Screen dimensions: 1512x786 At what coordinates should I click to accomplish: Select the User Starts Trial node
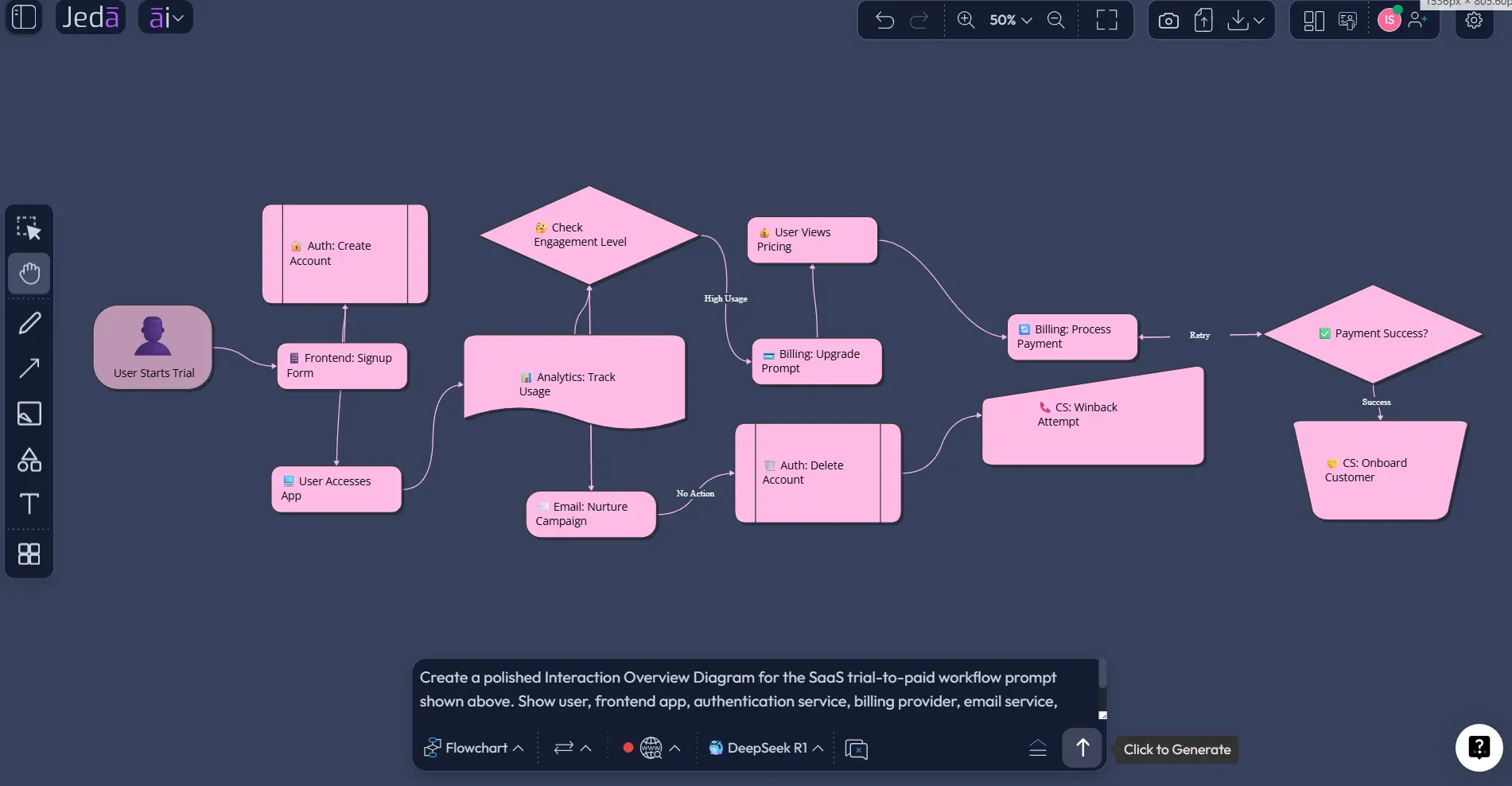tap(153, 347)
